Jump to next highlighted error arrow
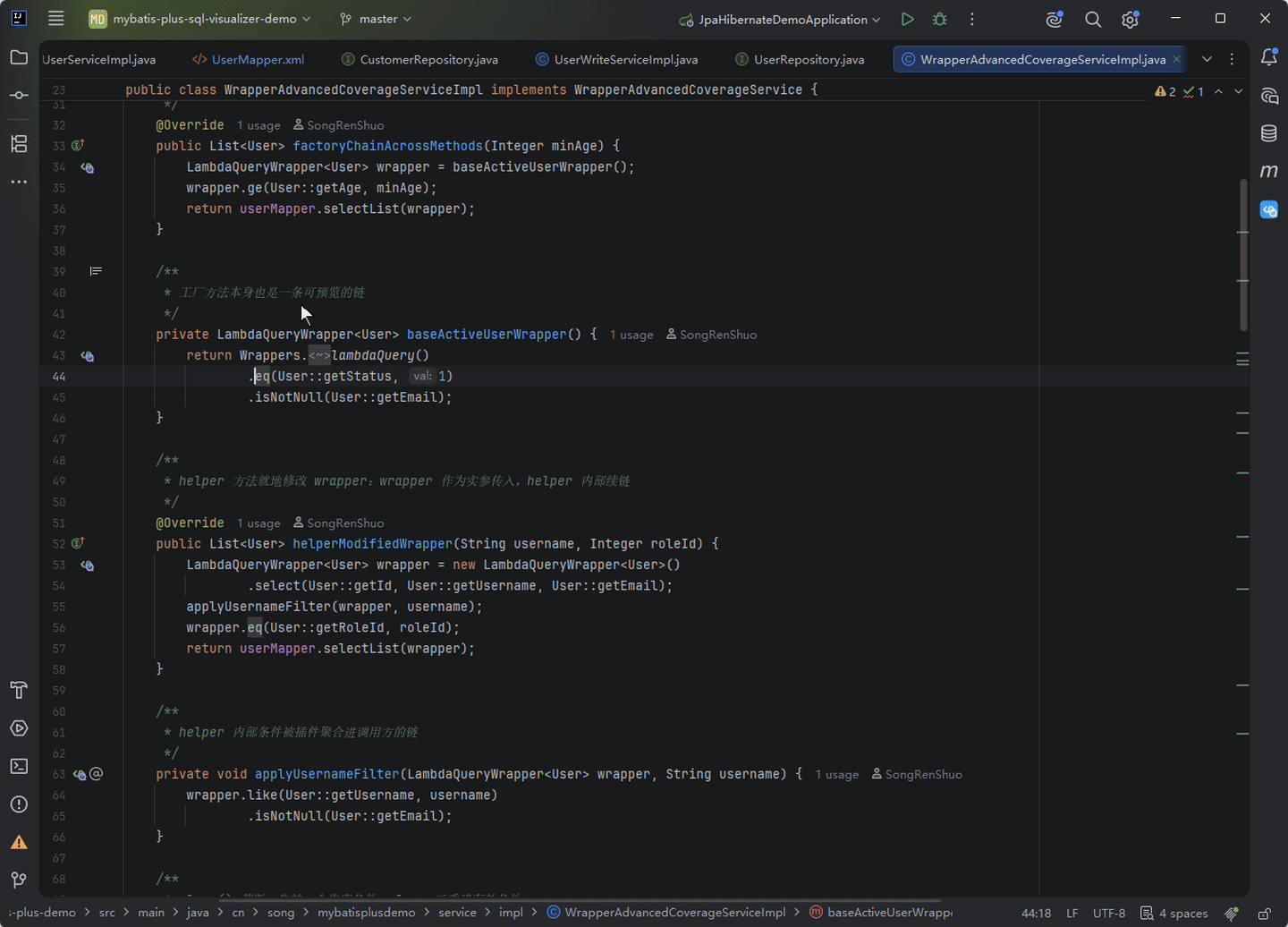 click(x=1239, y=91)
